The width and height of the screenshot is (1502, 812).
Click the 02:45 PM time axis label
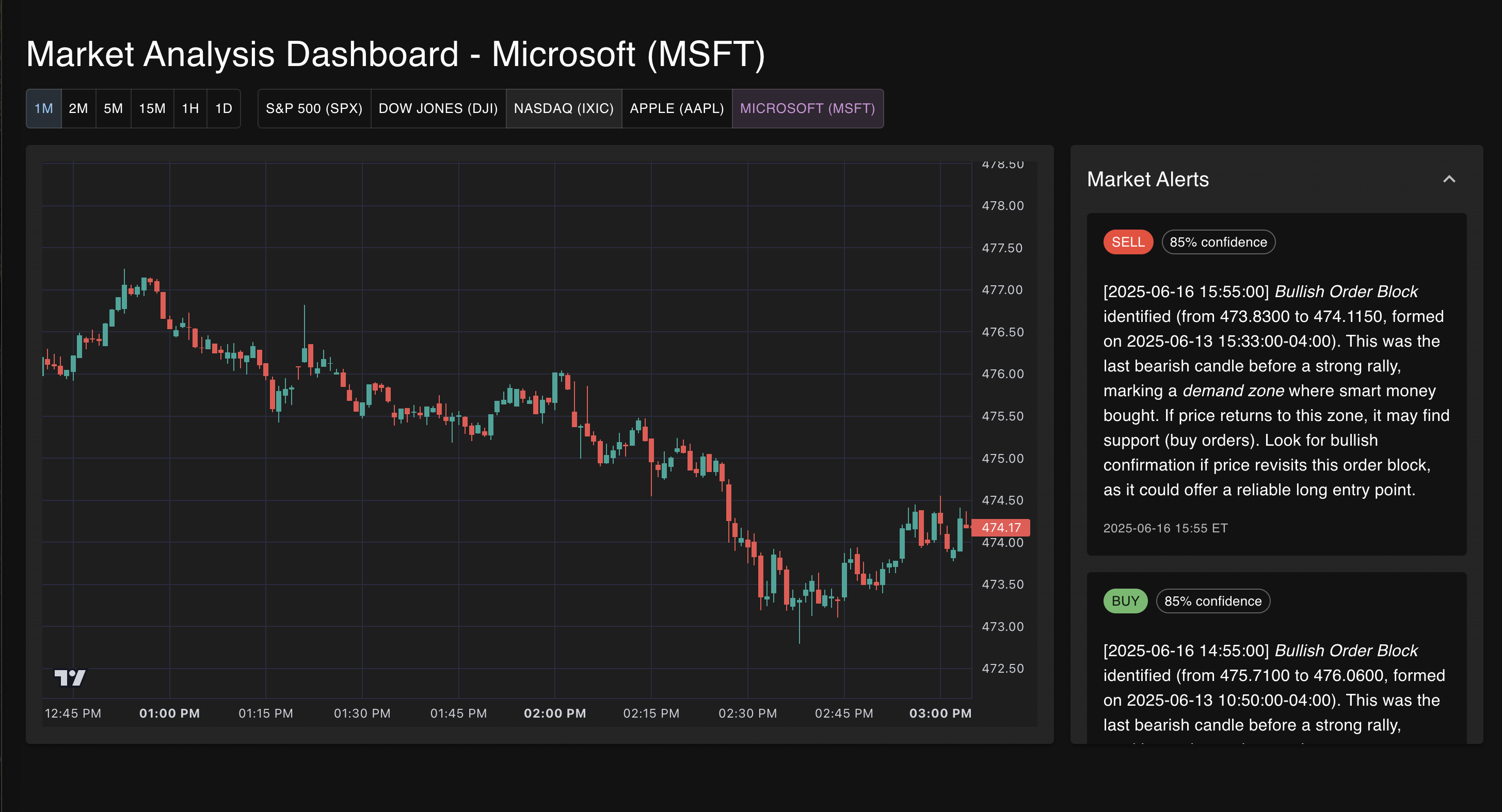[x=844, y=713]
